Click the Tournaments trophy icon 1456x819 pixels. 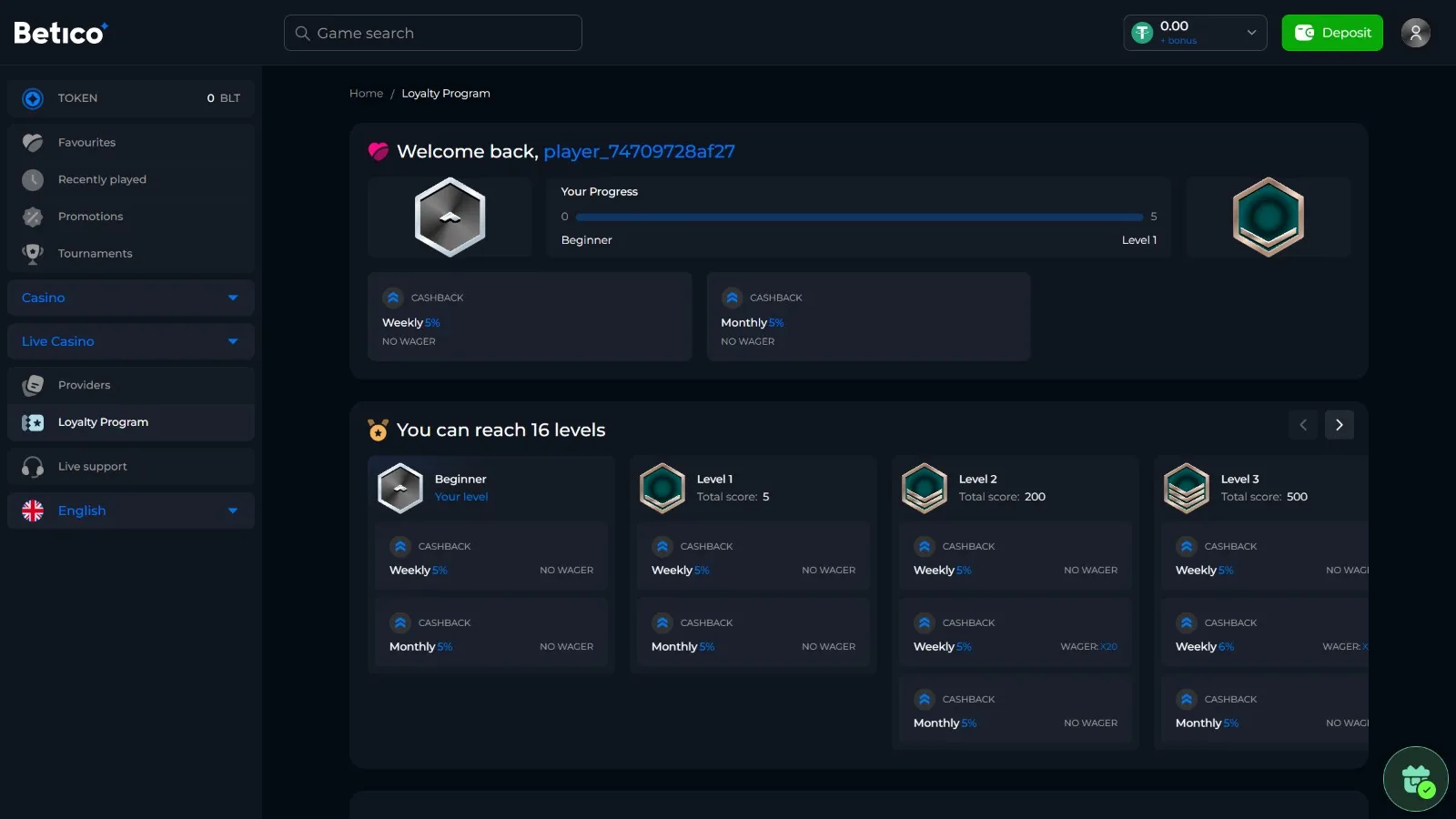click(x=33, y=254)
